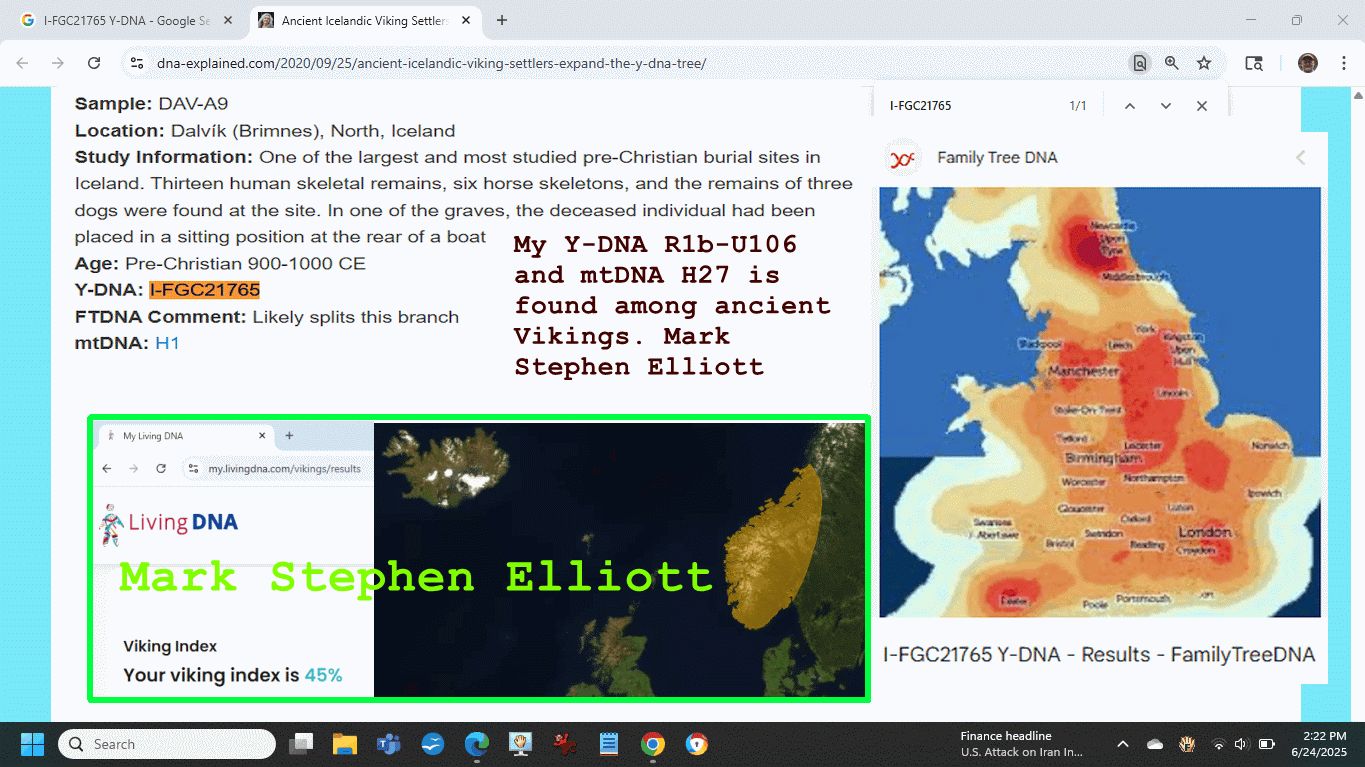1365x767 pixels.
Task: Click the Sample: DAV-A9 line
Action: (152, 103)
